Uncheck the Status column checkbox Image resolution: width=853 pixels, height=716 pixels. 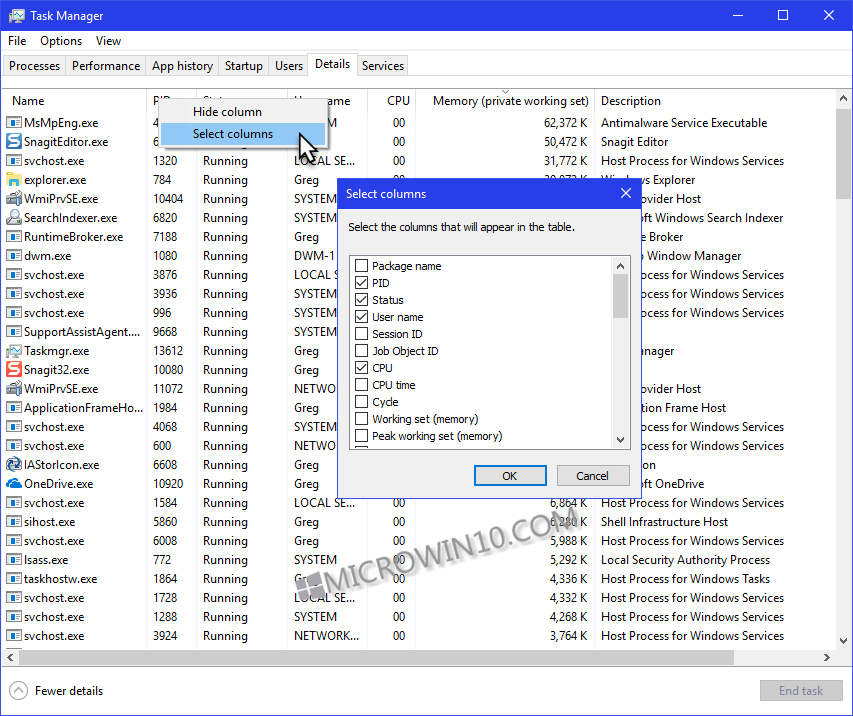(x=361, y=300)
